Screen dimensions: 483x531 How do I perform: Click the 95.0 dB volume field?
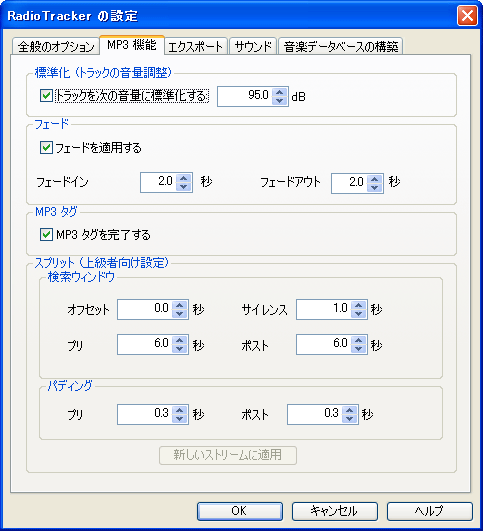click(x=245, y=97)
